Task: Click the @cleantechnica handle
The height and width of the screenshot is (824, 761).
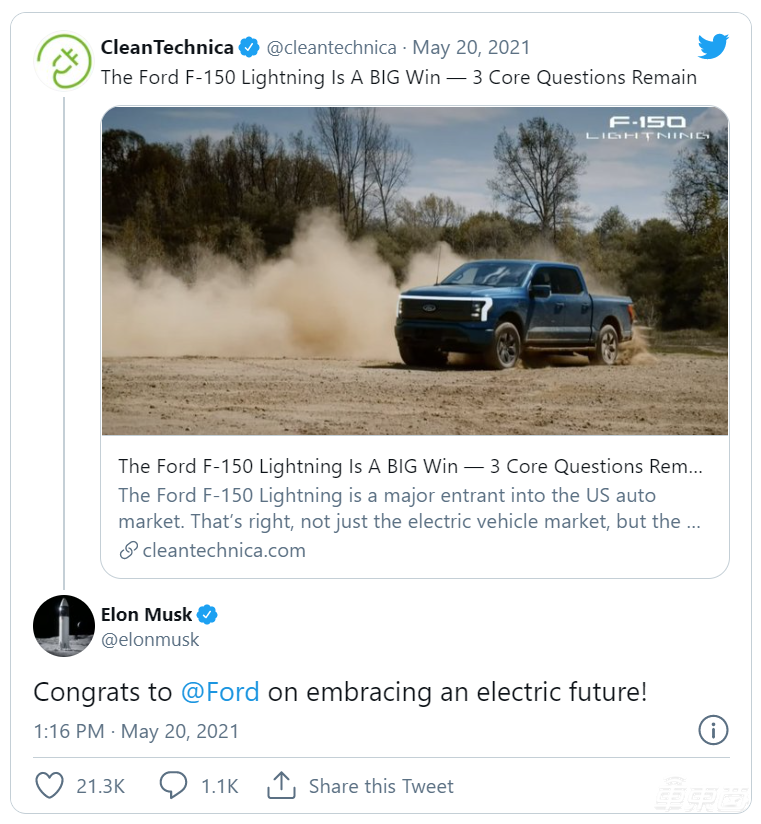Action: click(x=333, y=47)
